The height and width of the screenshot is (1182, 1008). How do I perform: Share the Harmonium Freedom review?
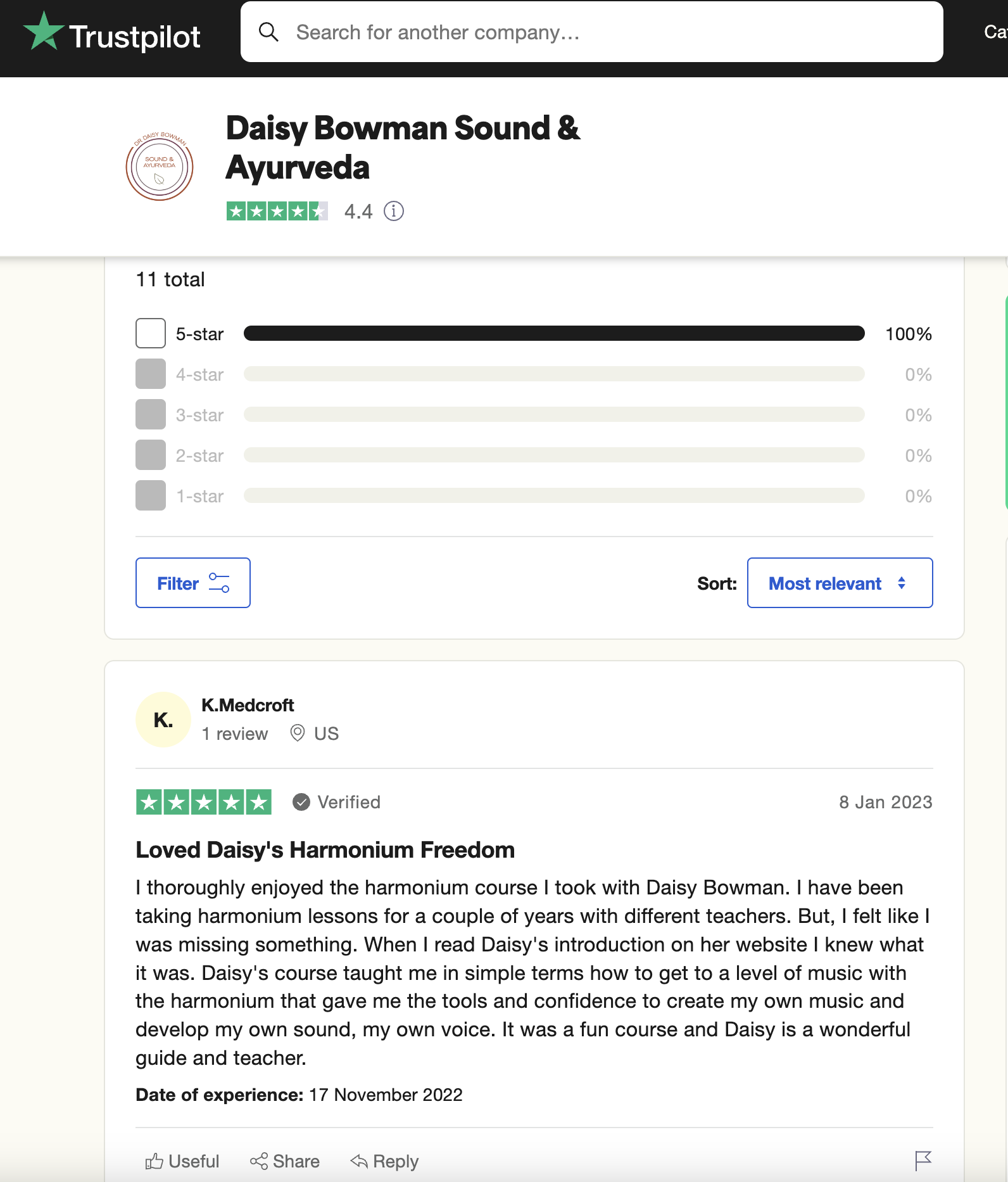click(285, 1161)
